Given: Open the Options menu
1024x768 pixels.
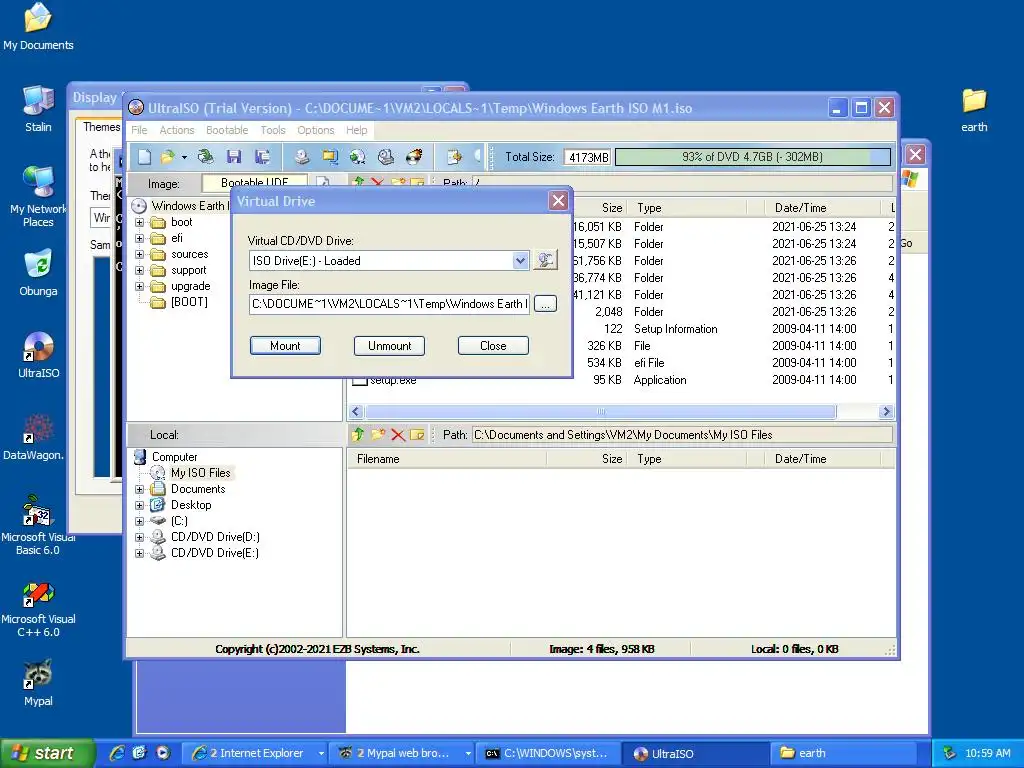Looking at the screenshot, I should click(x=315, y=130).
